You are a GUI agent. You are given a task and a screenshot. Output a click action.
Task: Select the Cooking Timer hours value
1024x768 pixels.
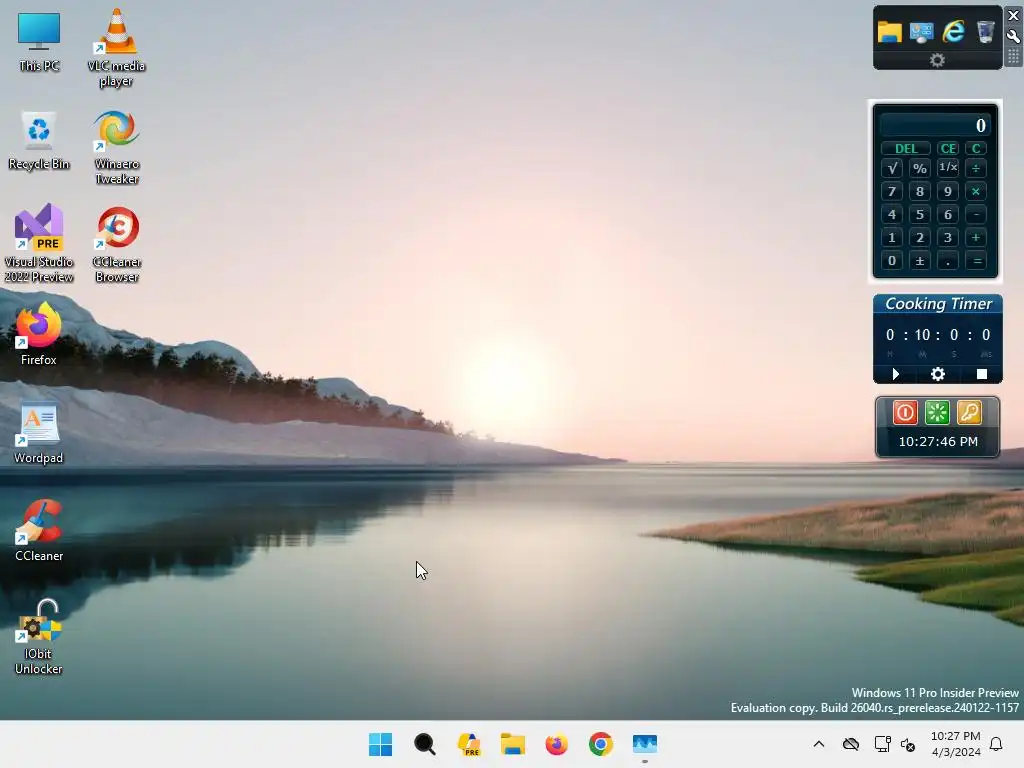coord(890,335)
